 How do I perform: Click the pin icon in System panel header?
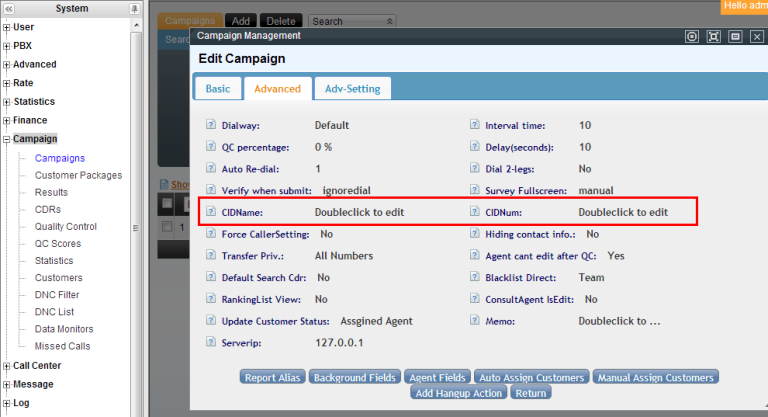[x=135, y=8]
